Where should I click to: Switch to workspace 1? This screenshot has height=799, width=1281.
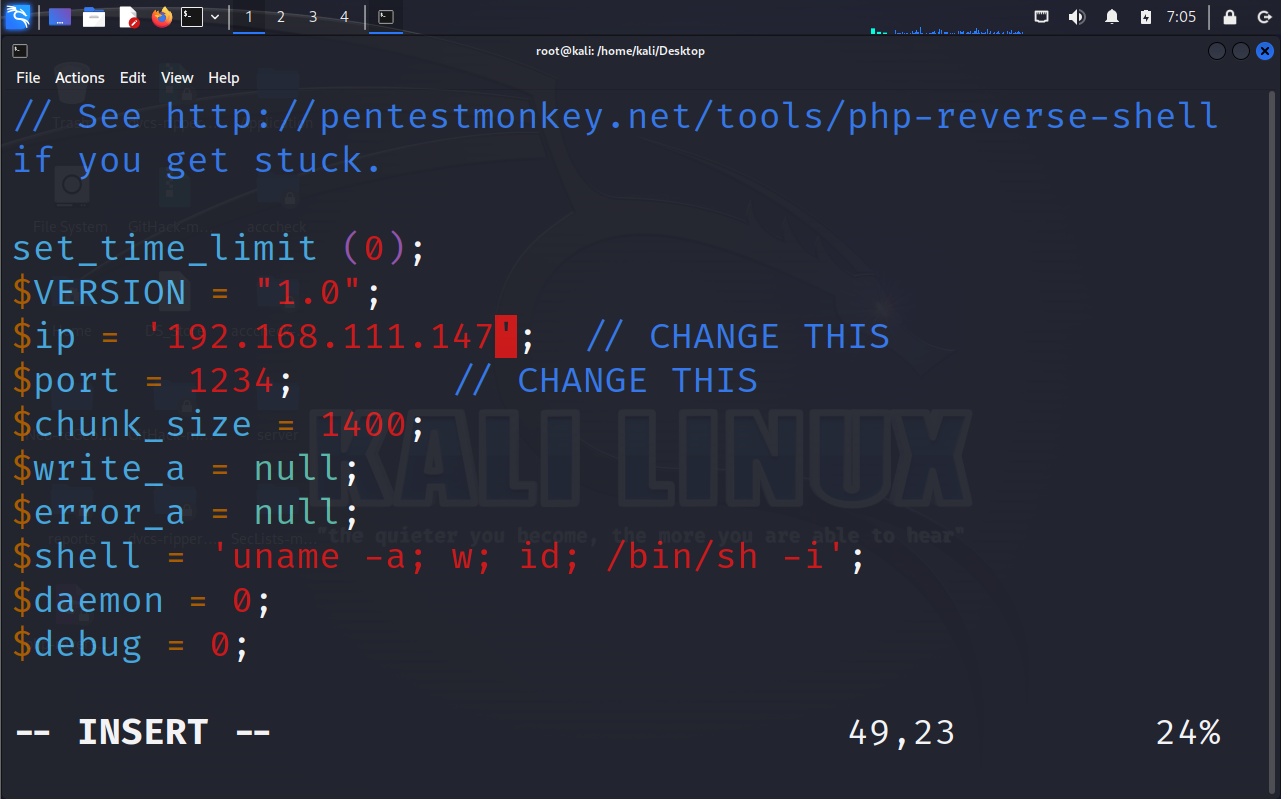tap(249, 17)
